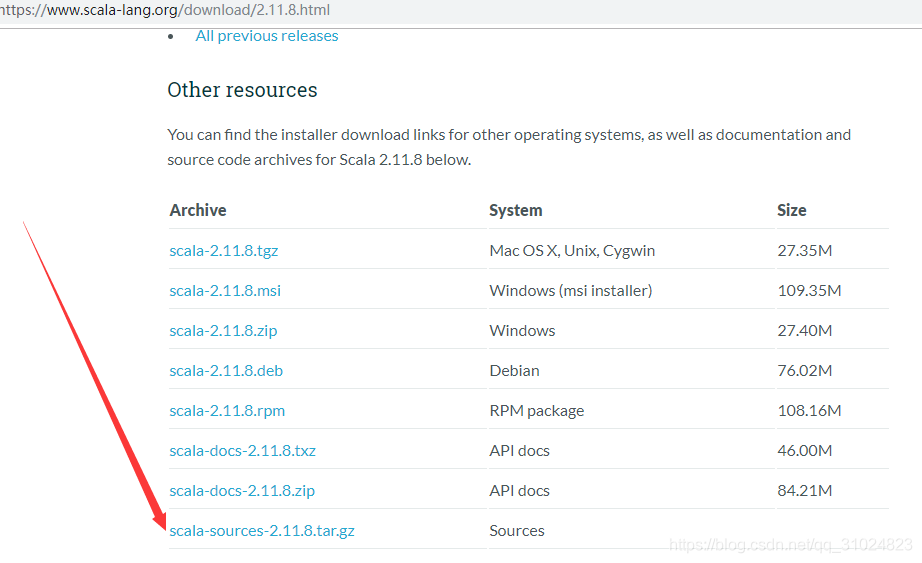Image resolution: width=922 pixels, height=563 pixels.
Task: Download scala-2.11.8.zip for Windows
Action: coord(223,331)
